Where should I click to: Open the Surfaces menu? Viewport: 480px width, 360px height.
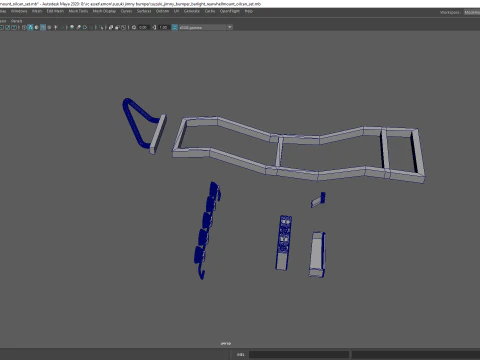pos(144,11)
